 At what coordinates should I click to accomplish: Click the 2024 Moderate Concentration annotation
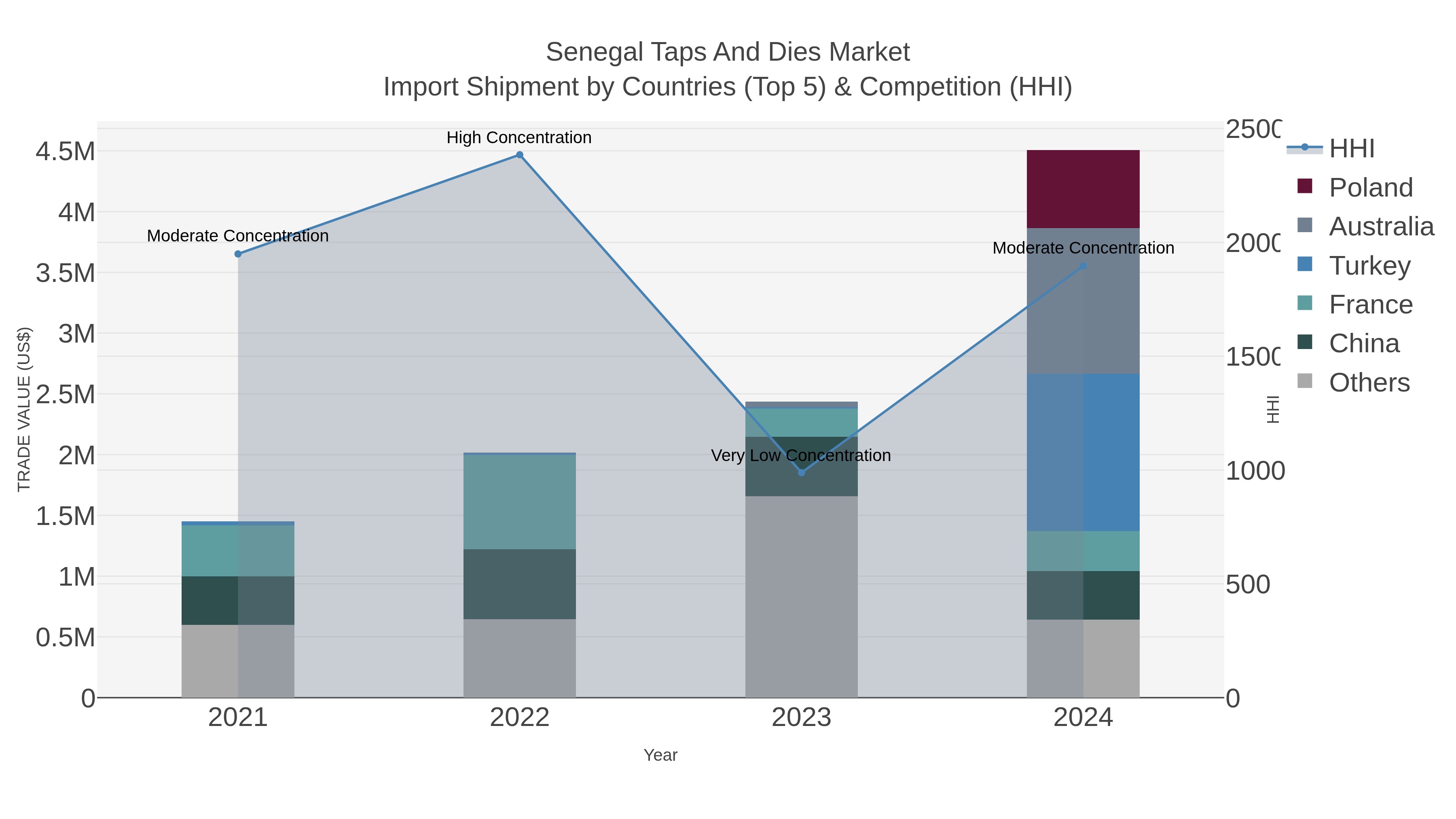click(x=1084, y=248)
